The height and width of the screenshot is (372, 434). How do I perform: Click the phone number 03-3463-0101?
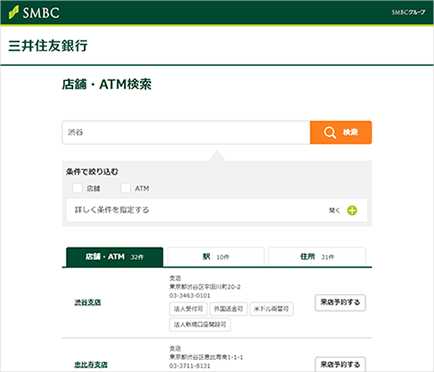click(190, 296)
